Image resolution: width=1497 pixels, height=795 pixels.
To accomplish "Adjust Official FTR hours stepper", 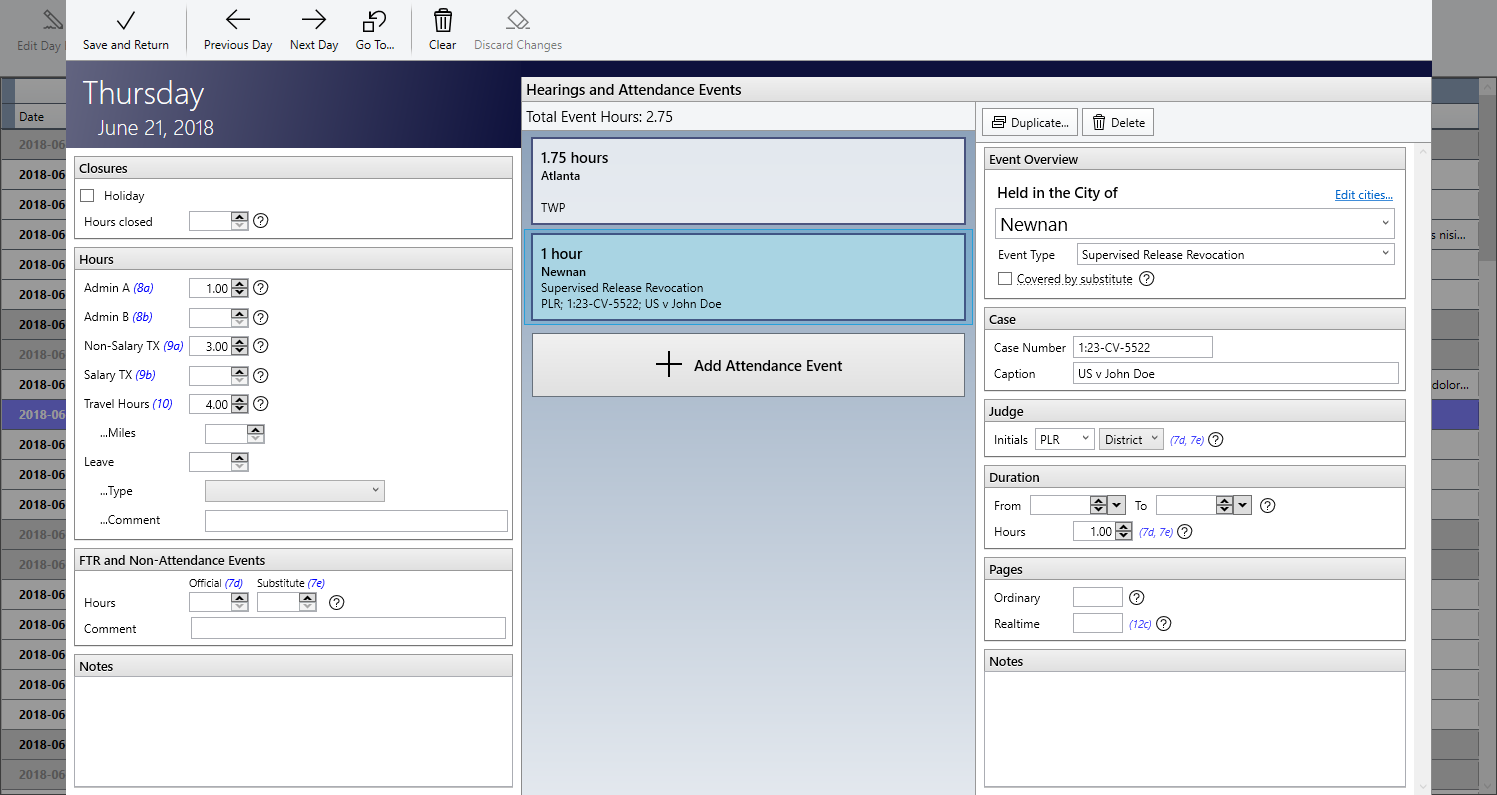I will click(240, 602).
